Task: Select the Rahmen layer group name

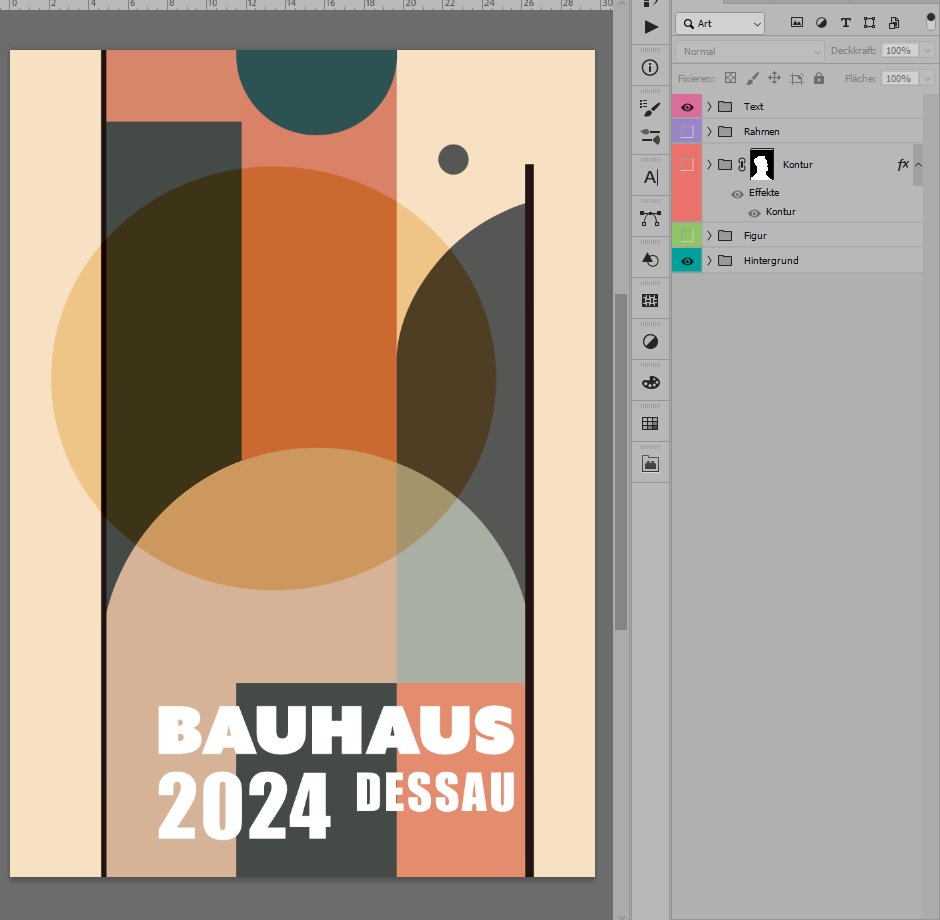Action: (x=761, y=131)
